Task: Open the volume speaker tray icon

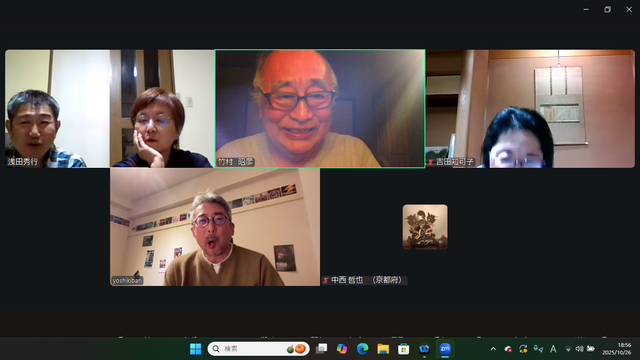Action: point(579,349)
